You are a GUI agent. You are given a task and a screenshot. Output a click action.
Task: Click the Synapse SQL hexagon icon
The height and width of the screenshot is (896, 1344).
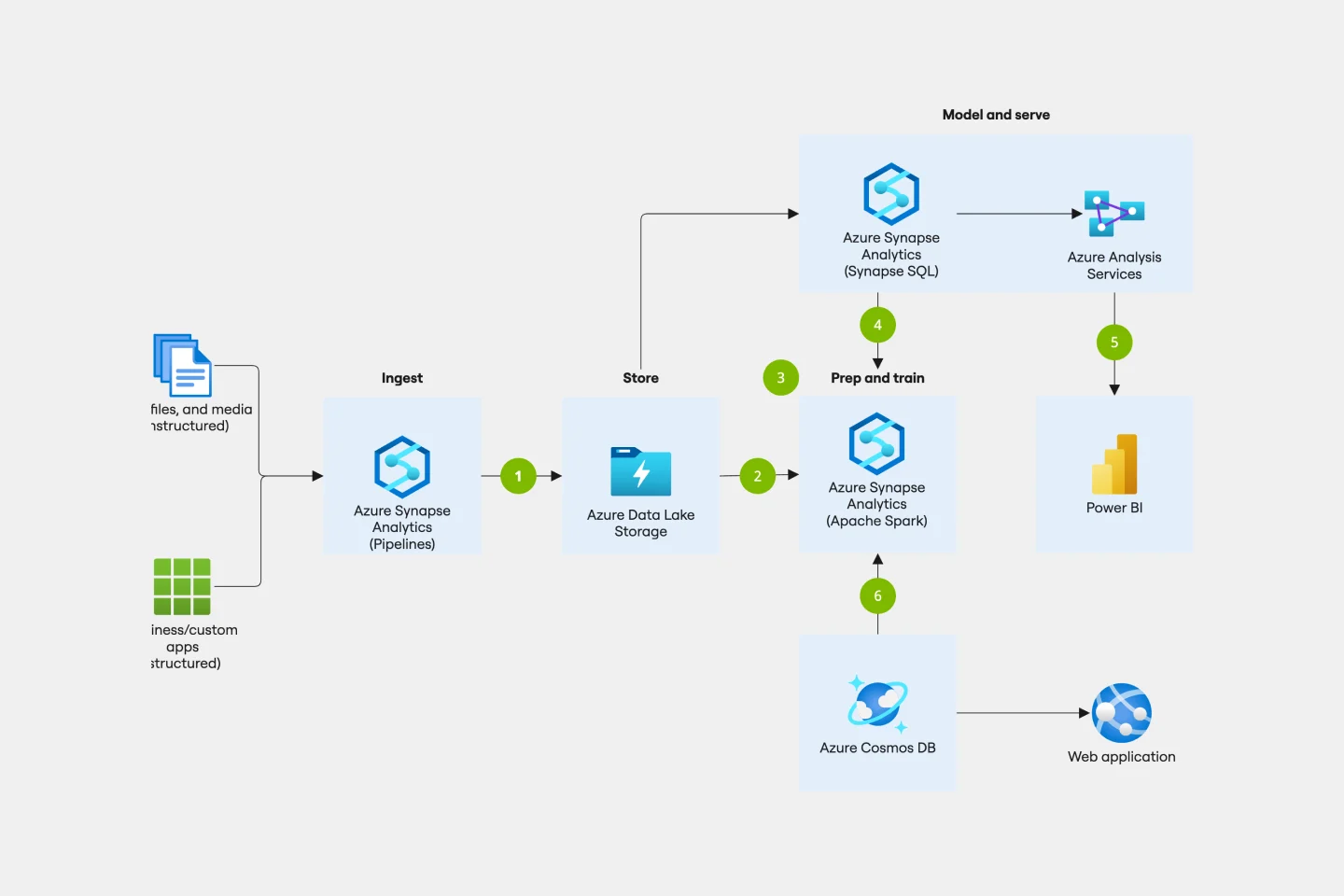(x=891, y=194)
